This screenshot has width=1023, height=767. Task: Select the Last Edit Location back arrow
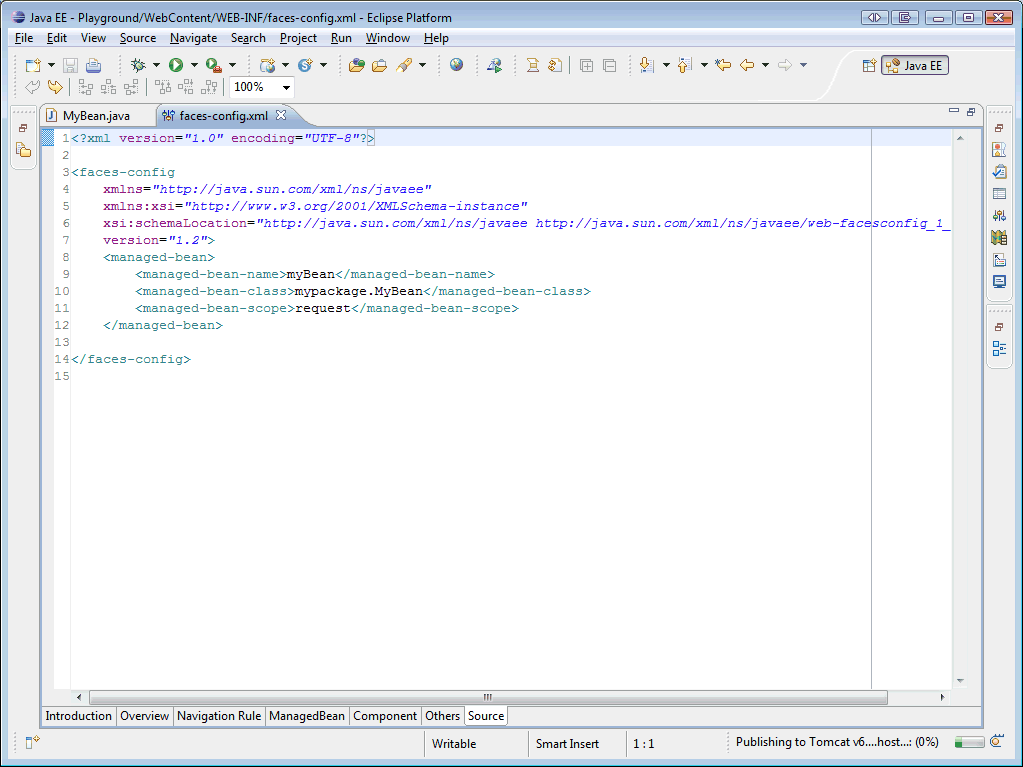point(721,65)
